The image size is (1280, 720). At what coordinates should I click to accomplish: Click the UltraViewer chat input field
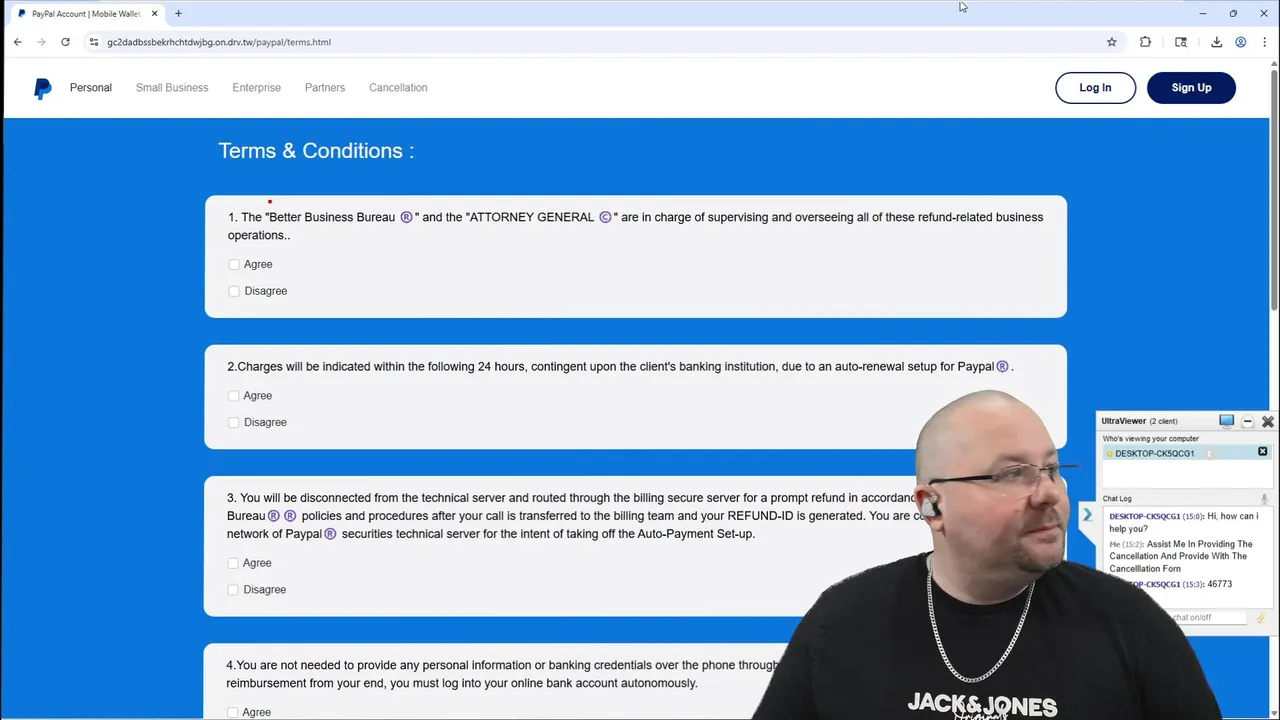click(x=1208, y=618)
